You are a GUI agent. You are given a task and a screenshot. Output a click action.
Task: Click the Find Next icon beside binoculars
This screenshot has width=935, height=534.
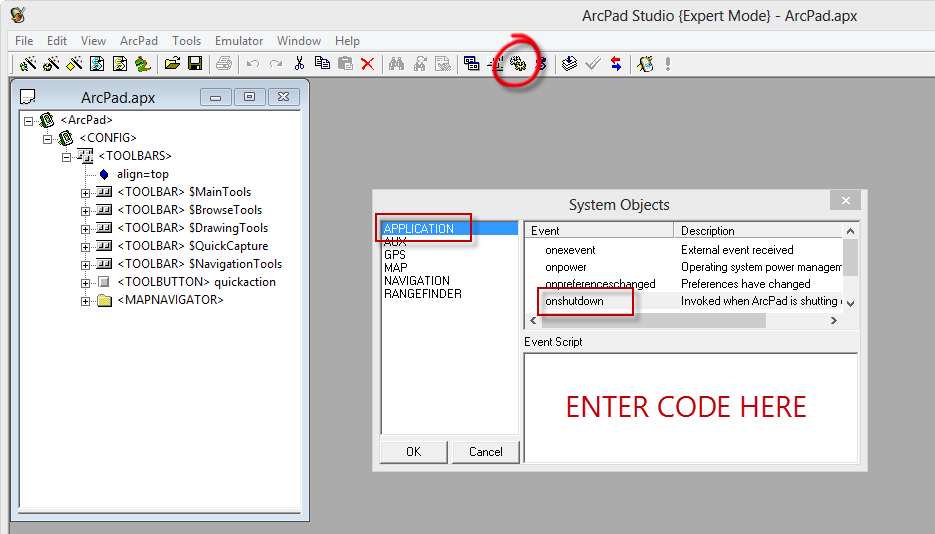420,63
